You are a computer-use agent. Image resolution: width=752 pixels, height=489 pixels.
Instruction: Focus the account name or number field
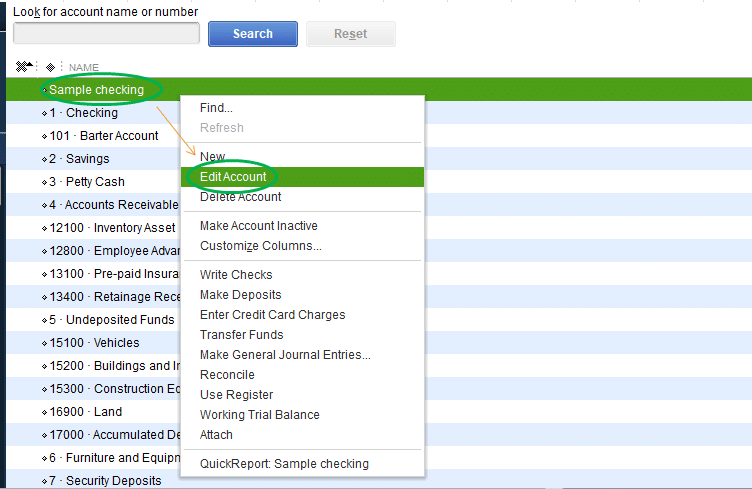(106, 33)
